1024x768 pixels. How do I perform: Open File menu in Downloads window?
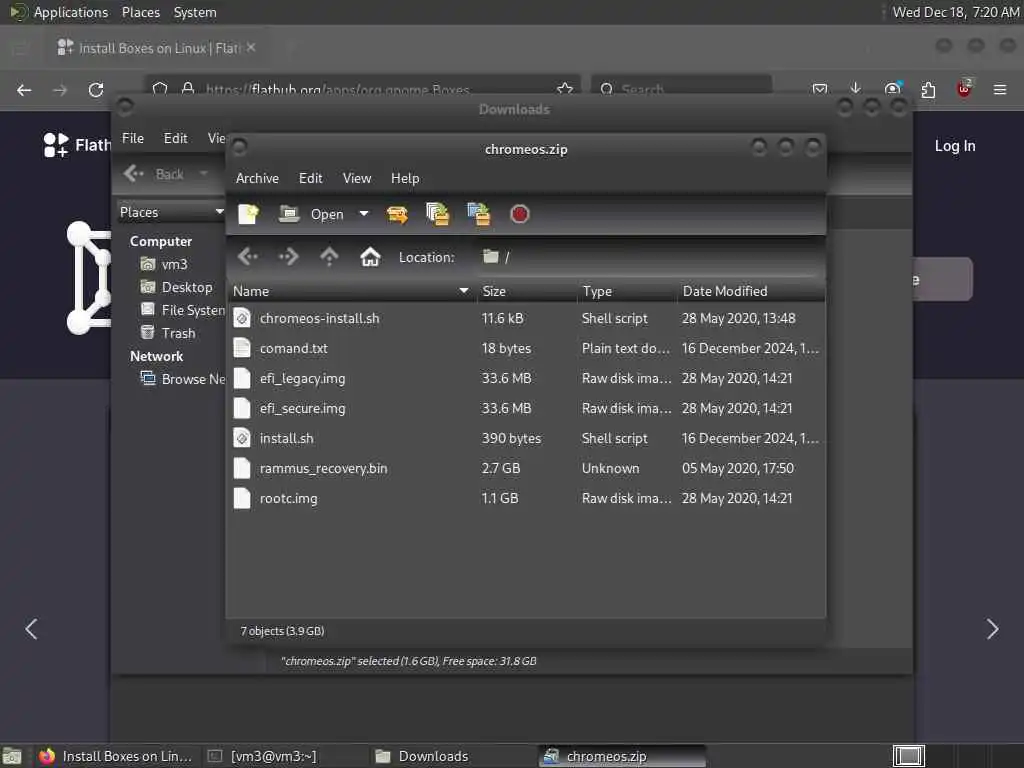click(x=133, y=138)
